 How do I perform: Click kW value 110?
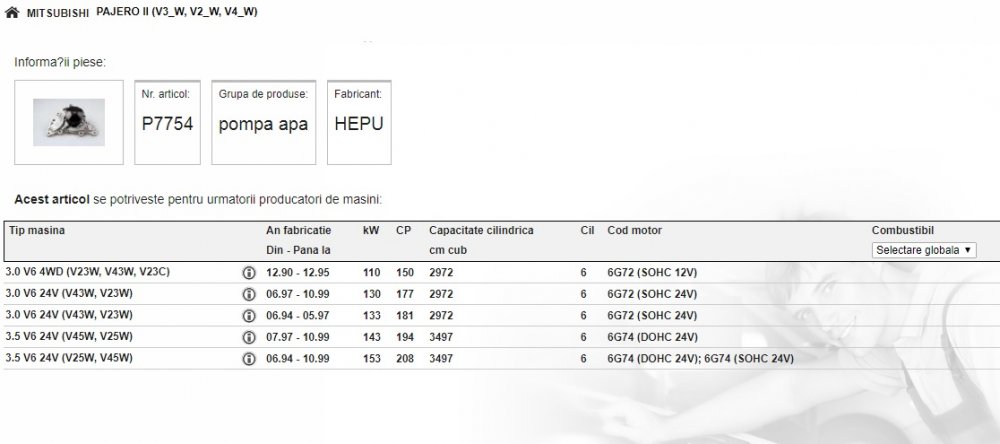(x=371, y=273)
